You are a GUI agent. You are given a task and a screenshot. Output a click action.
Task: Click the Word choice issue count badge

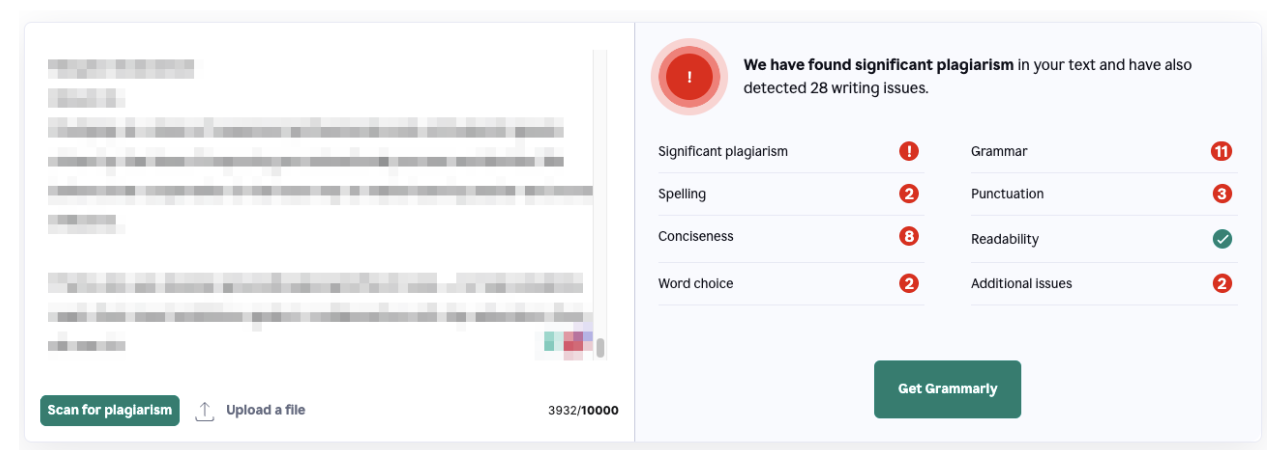(908, 284)
